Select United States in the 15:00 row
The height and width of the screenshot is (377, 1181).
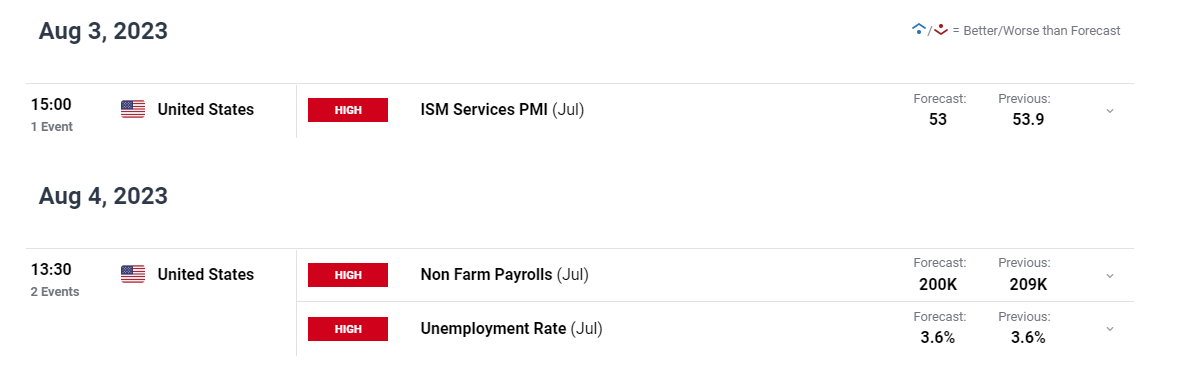coord(206,110)
